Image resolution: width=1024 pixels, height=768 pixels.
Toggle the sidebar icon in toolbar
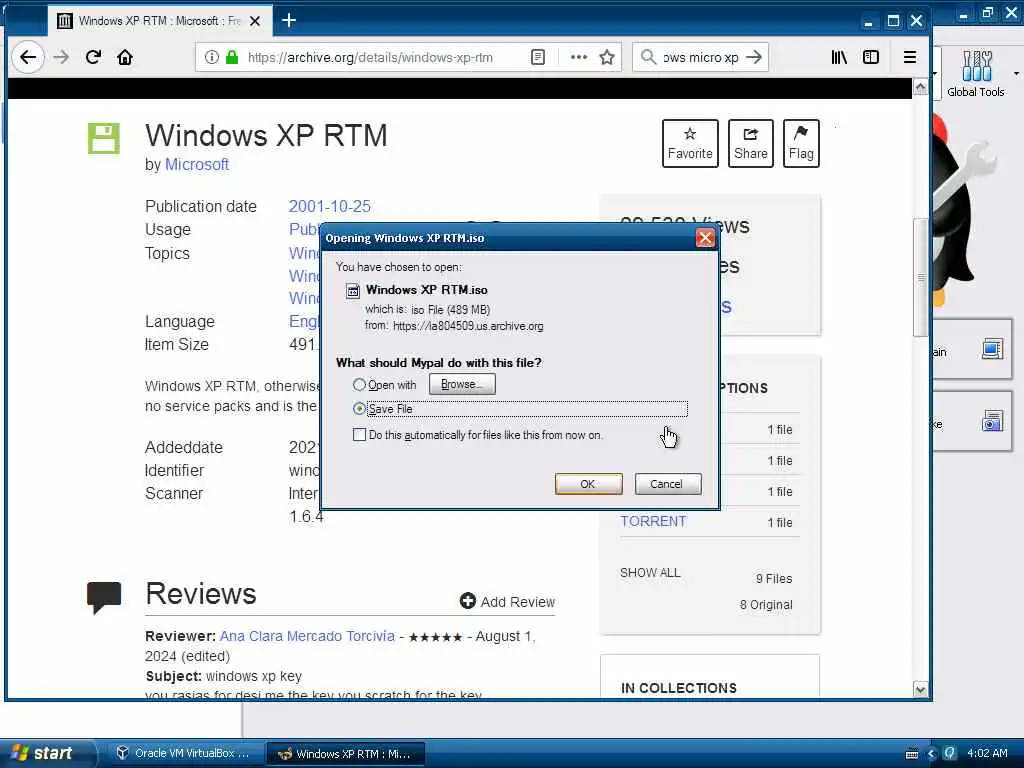[x=871, y=57]
